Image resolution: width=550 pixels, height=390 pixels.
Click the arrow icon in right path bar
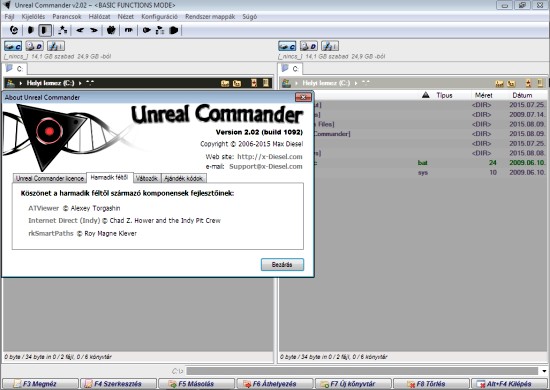click(x=528, y=83)
